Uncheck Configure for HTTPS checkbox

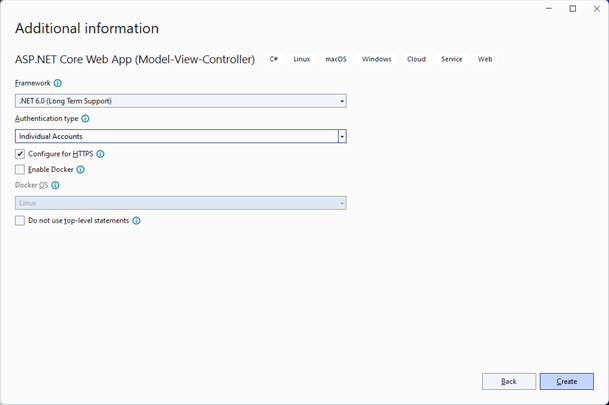20,154
